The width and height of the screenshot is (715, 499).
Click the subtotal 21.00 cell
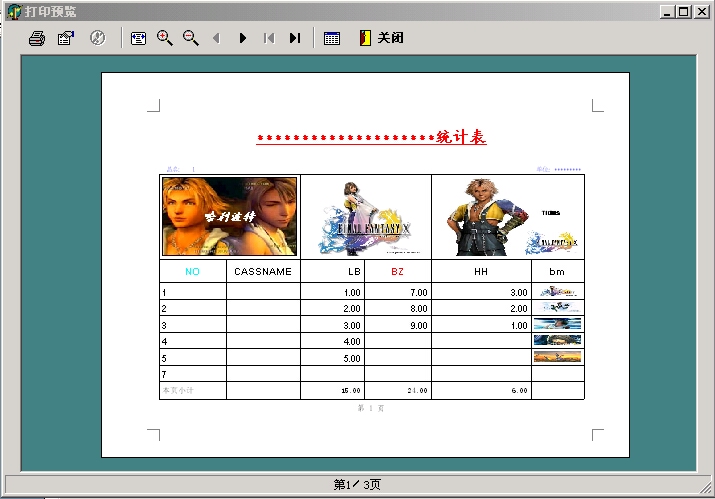click(398, 390)
